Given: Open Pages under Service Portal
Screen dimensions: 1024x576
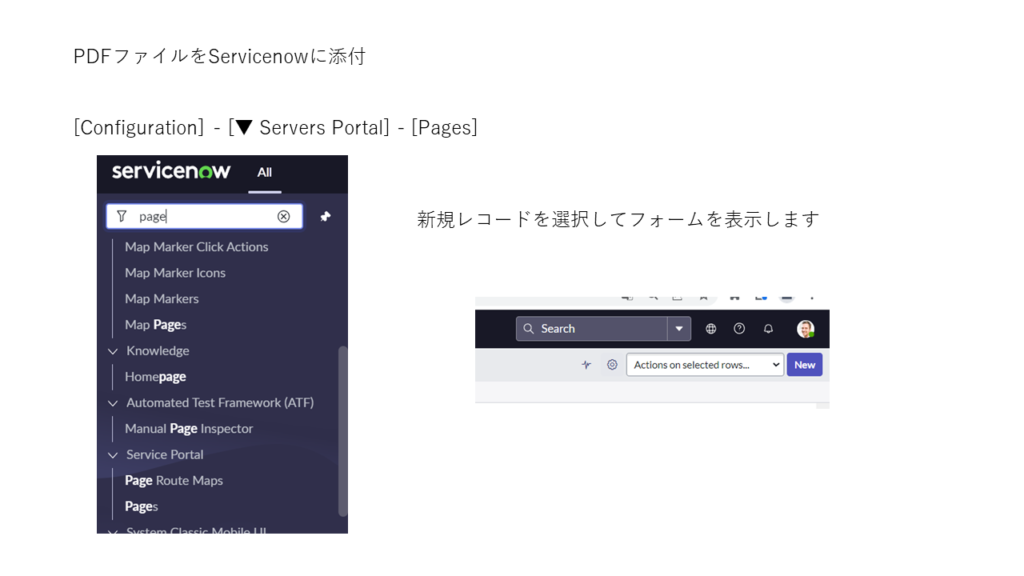Looking at the screenshot, I should (141, 506).
